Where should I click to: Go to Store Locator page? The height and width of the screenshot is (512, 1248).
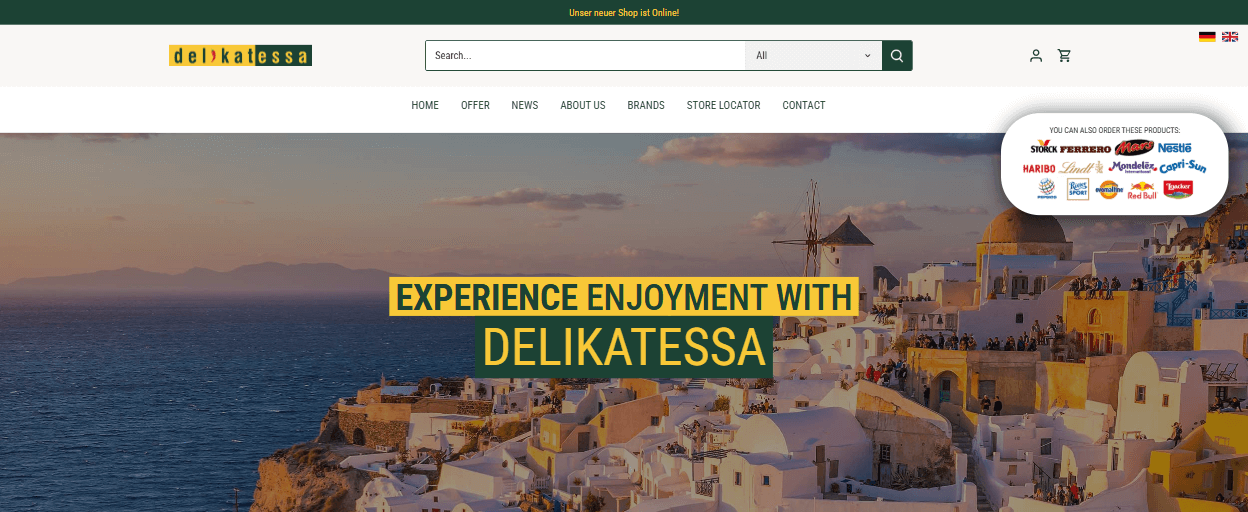tap(723, 105)
